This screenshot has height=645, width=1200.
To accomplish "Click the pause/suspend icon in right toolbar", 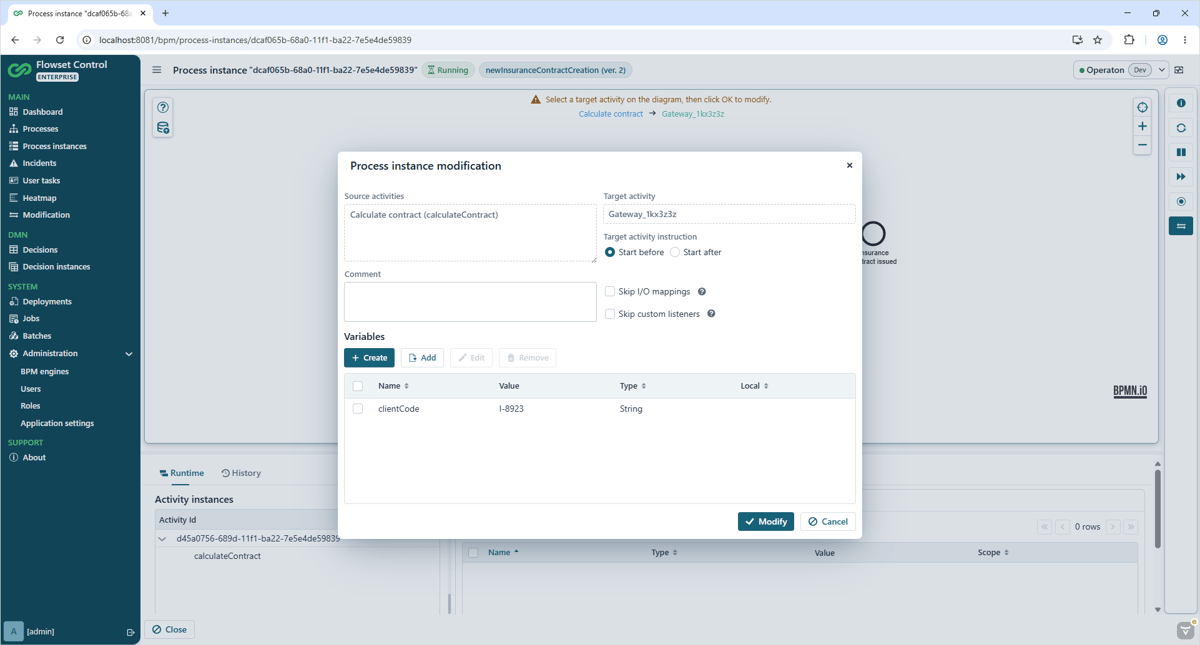I will pyautogui.click(x=1181, y=153).
